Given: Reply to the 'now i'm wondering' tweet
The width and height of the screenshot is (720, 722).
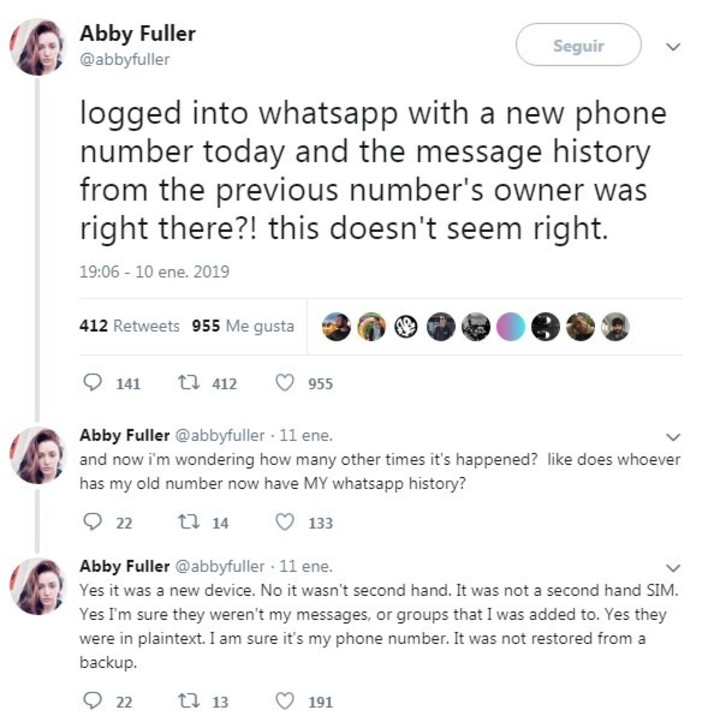Looking at the screenshot, I should click(x=93, y=522).
